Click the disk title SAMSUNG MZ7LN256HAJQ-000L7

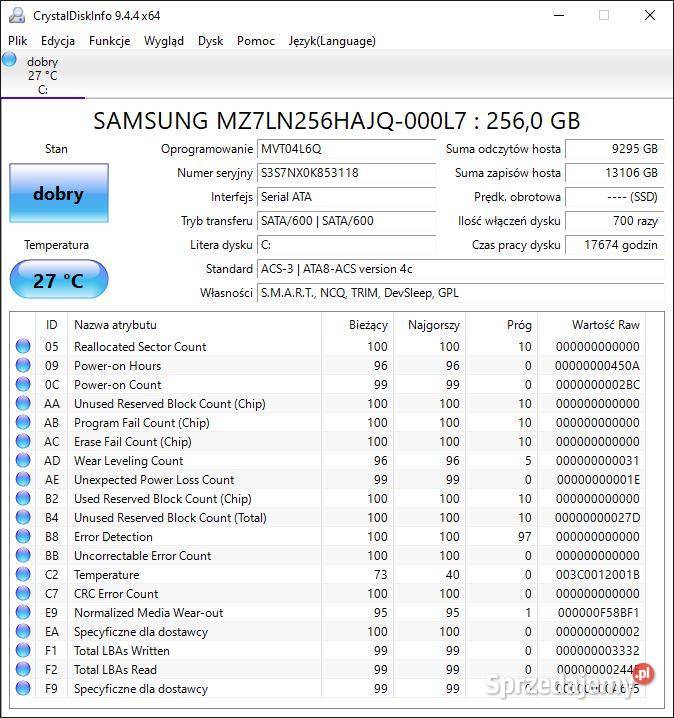point(337,121)
